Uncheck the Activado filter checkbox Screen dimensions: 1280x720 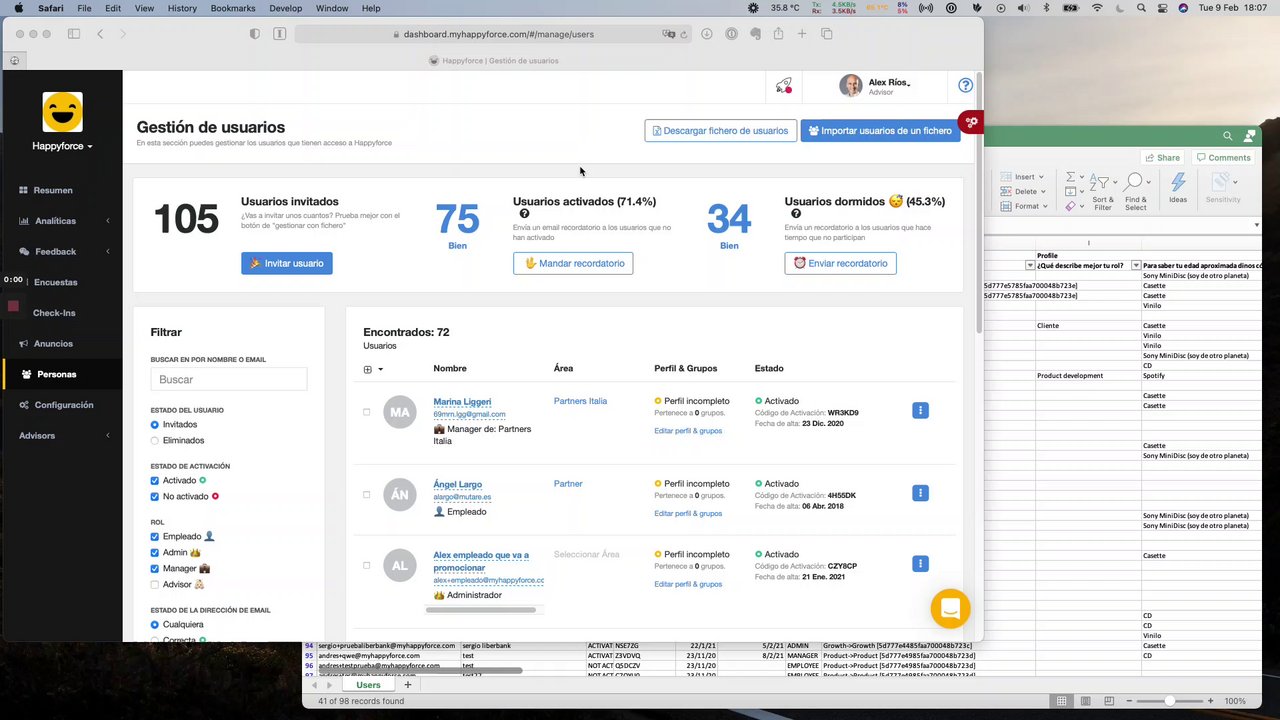point(155,481)
